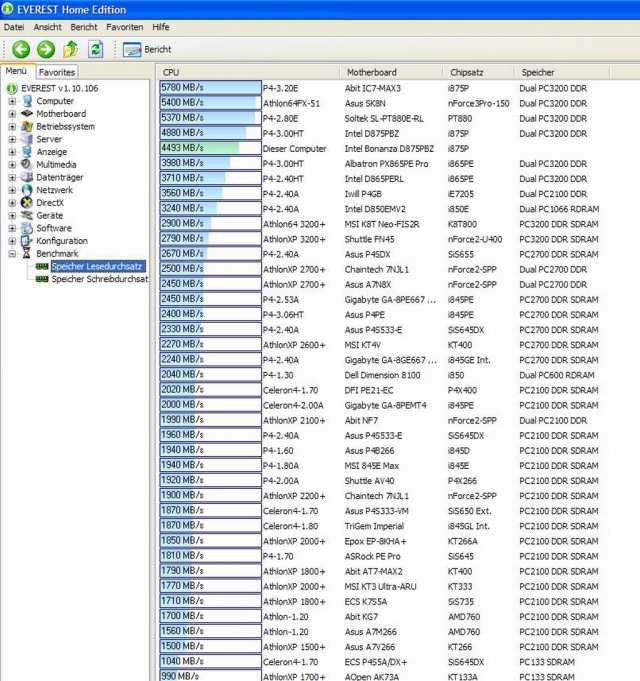Open the Hilfe menu
The height and width of the screenshot is (681, 640).
[161, 27]
